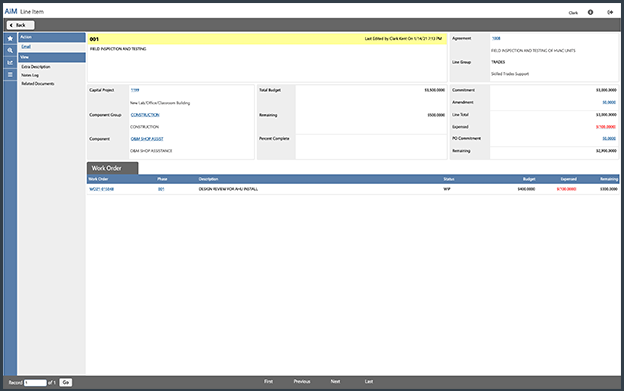Click the Remaining column header in table
Viewport: 624px width, 391px height.
tap(609, 179)
